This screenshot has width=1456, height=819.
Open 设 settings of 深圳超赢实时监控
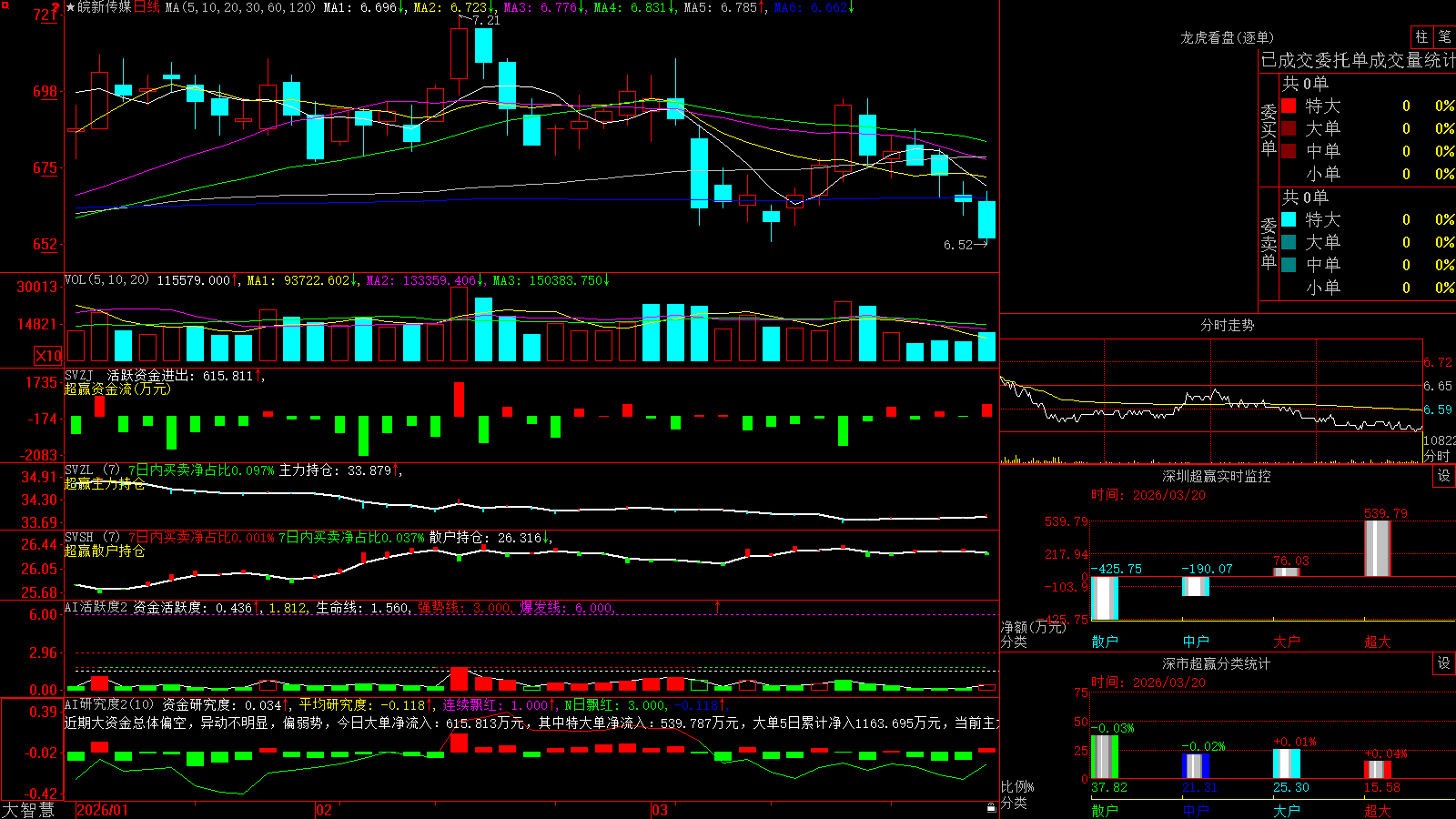click(x=1444, y=476)
